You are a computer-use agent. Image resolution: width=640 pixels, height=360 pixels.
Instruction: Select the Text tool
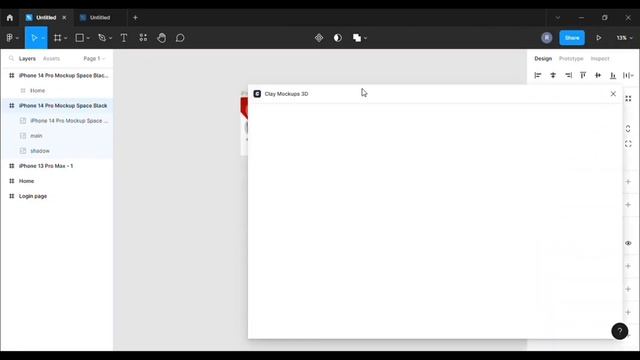124,38
